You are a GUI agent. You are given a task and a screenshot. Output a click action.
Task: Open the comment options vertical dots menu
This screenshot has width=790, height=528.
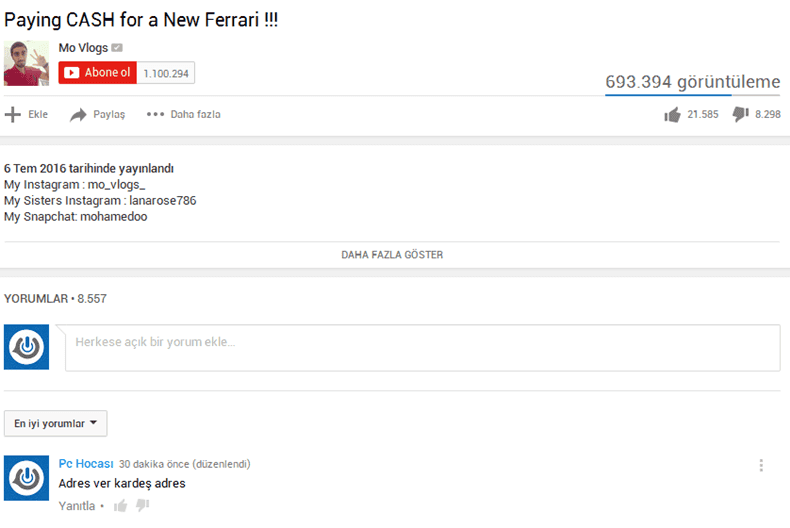tap(761, 465)
